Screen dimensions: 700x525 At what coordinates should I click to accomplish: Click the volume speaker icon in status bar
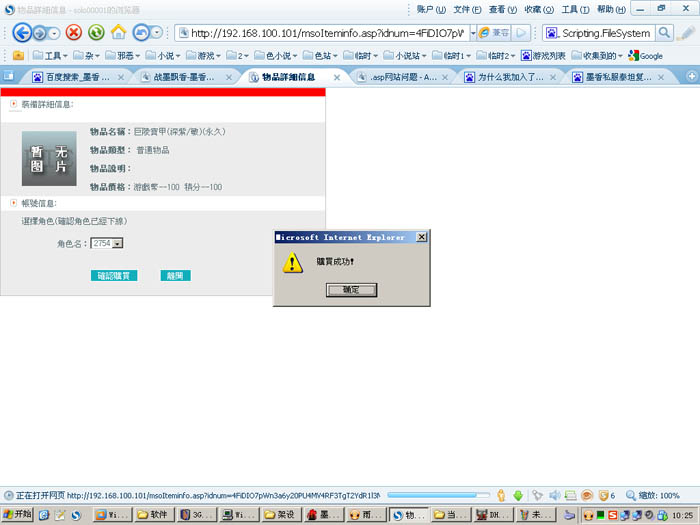pyautogui.click(x=555, y=495)
